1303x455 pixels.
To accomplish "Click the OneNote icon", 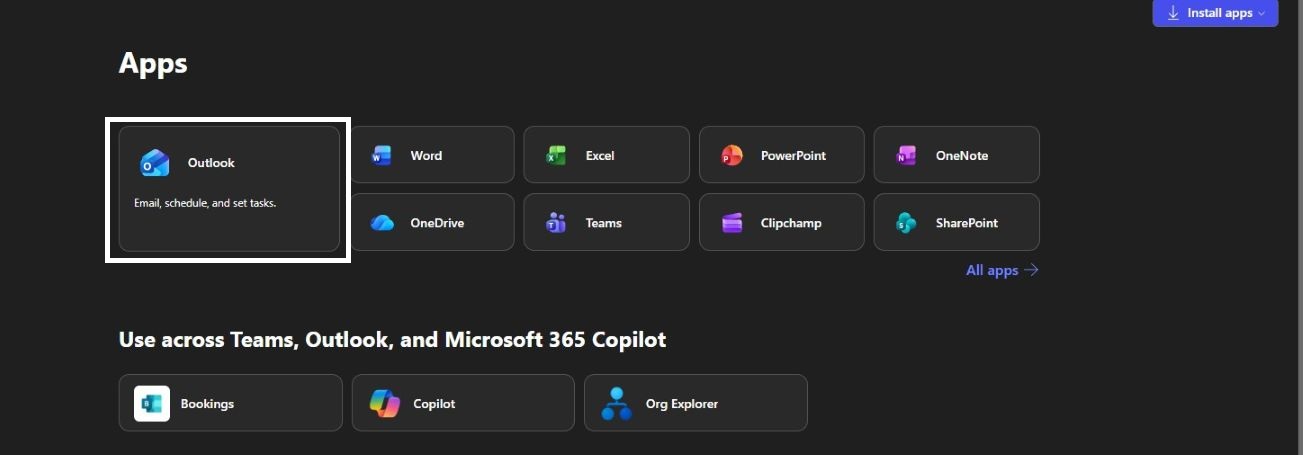I will pyautogui.click(x=906, y=156).
